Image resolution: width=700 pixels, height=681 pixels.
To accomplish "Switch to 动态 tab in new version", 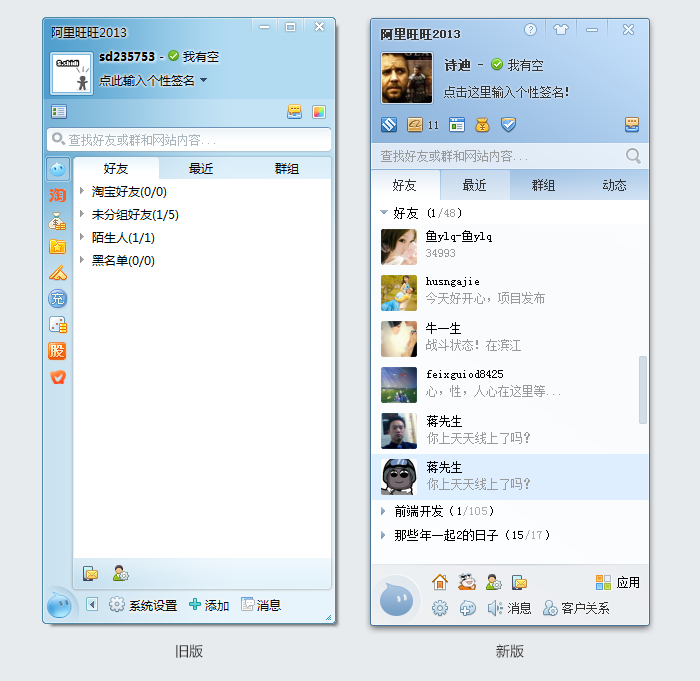I will 614,185.
